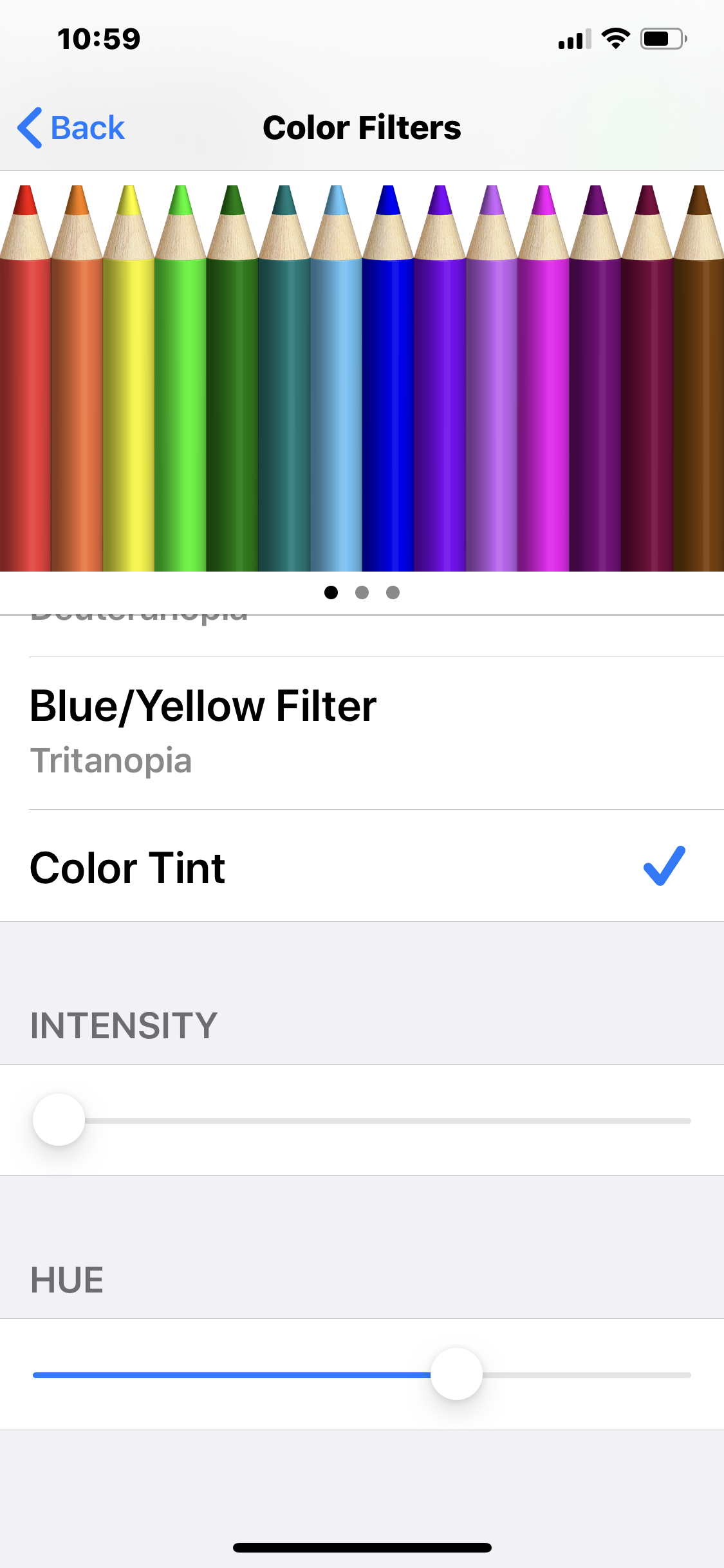Tap the bright blue pencil in the preview

coord(387,378)
